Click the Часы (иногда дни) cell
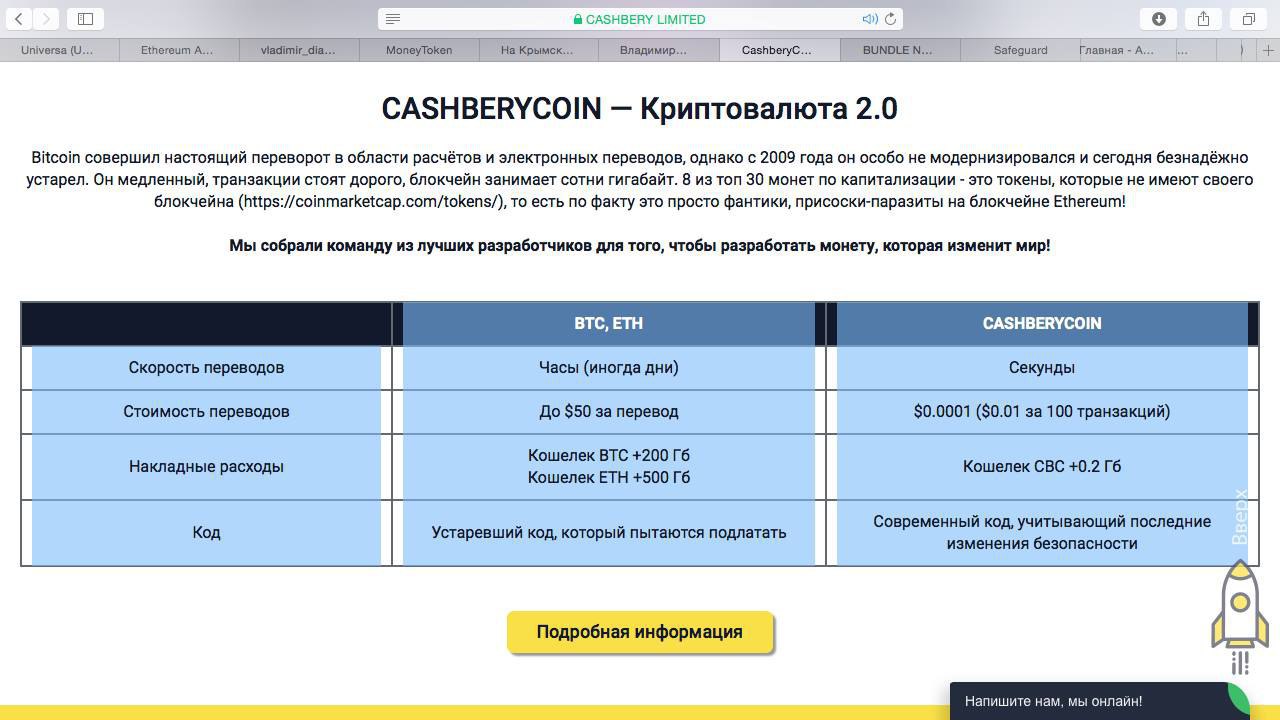This screenshot has height=720, width=1280. tap(609, 367)
